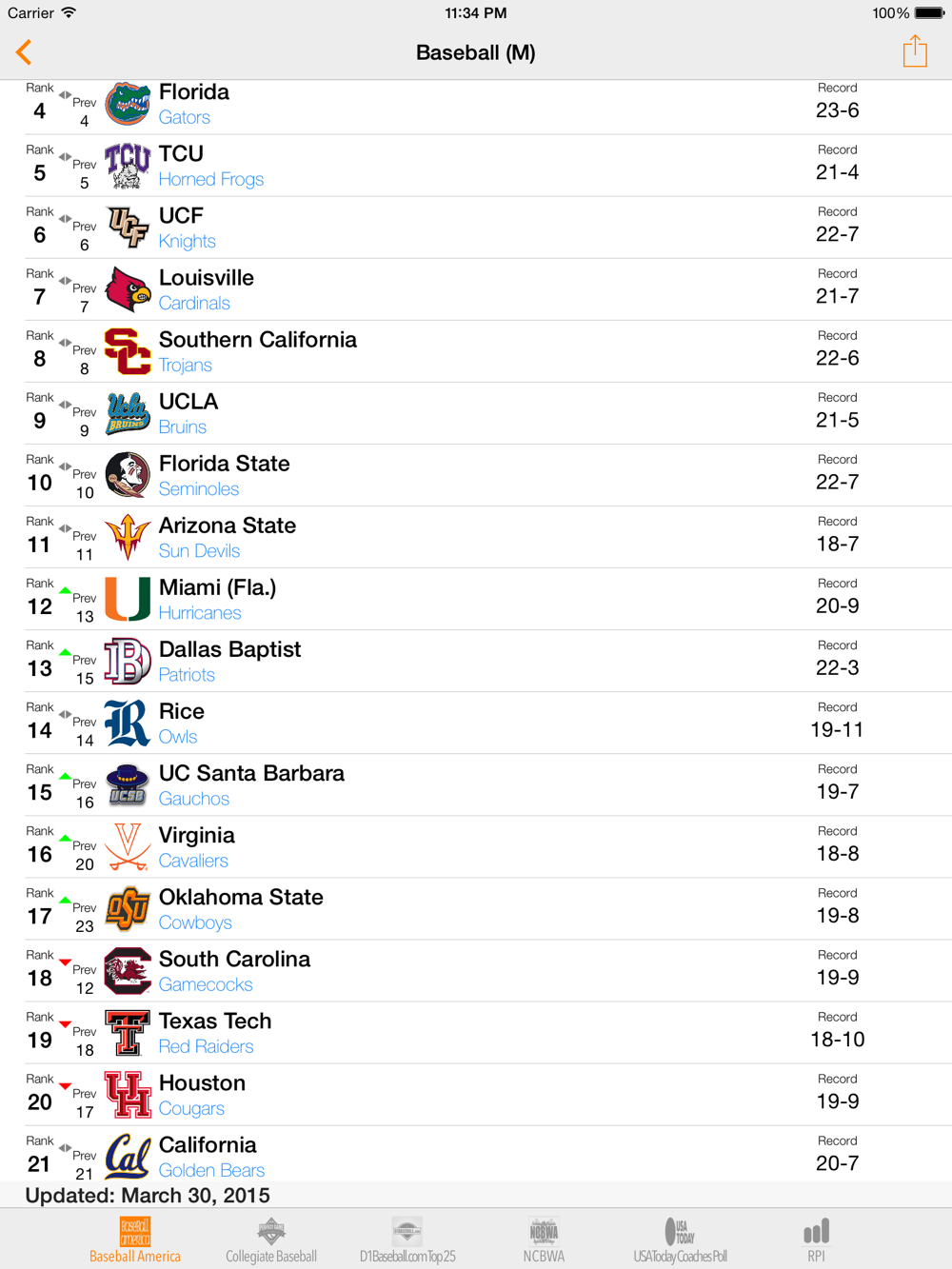Image resolution: width=952 pixels, height=1269 pixels.
Task: Select the RPI tab
Action: point(816,1239)
